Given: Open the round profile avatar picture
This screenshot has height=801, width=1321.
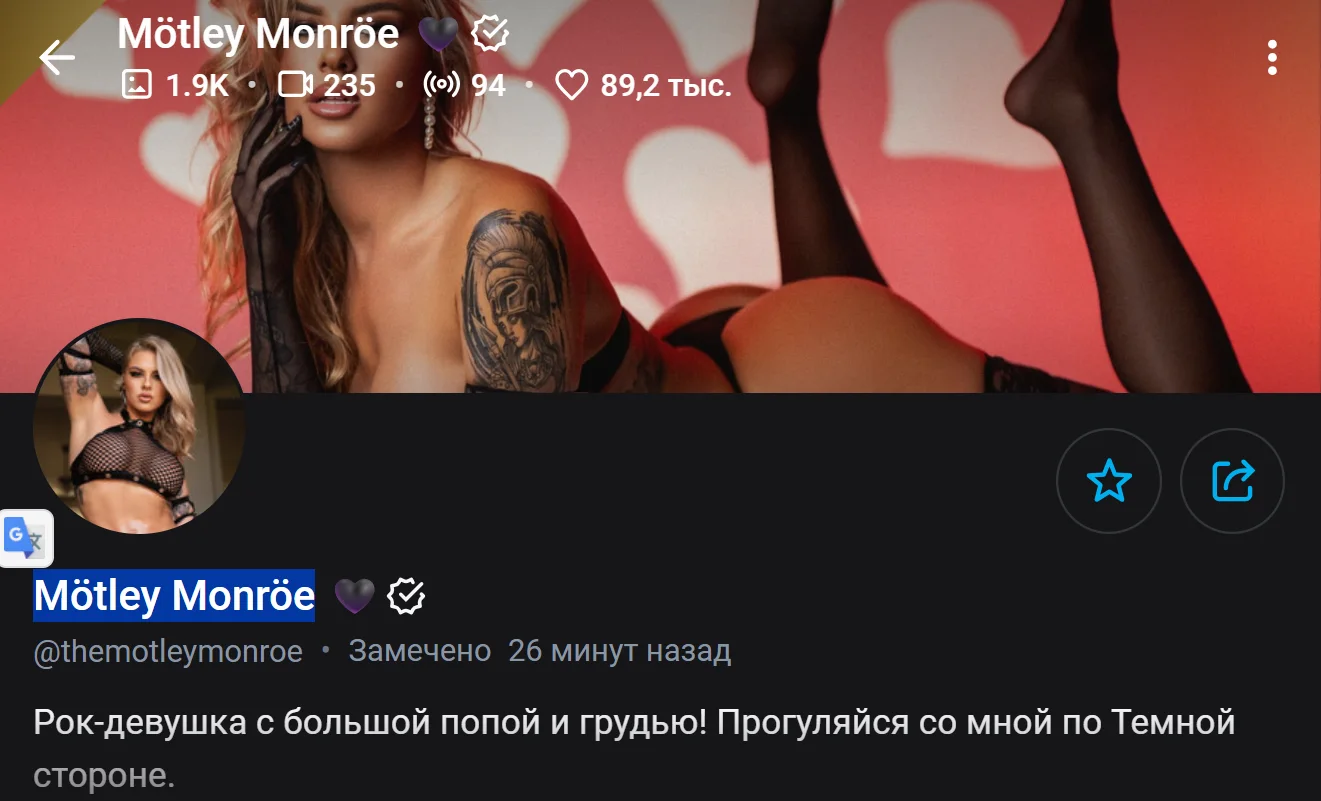Looking at the screenshot, I should 139,426.
